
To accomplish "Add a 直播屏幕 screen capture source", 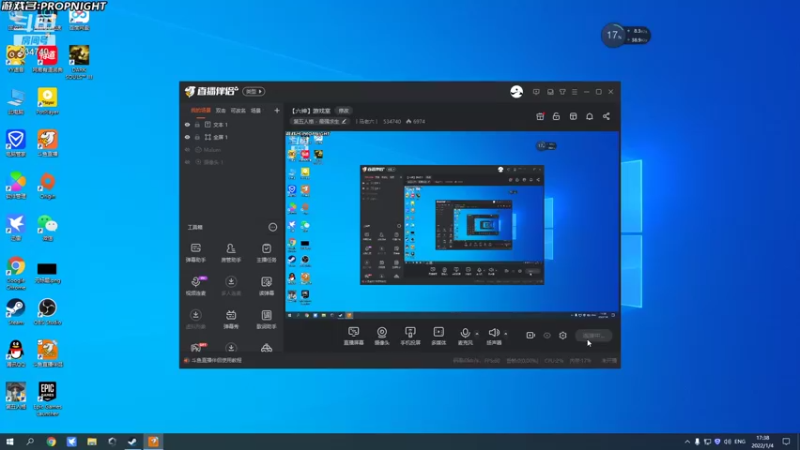I will (354, 336).
